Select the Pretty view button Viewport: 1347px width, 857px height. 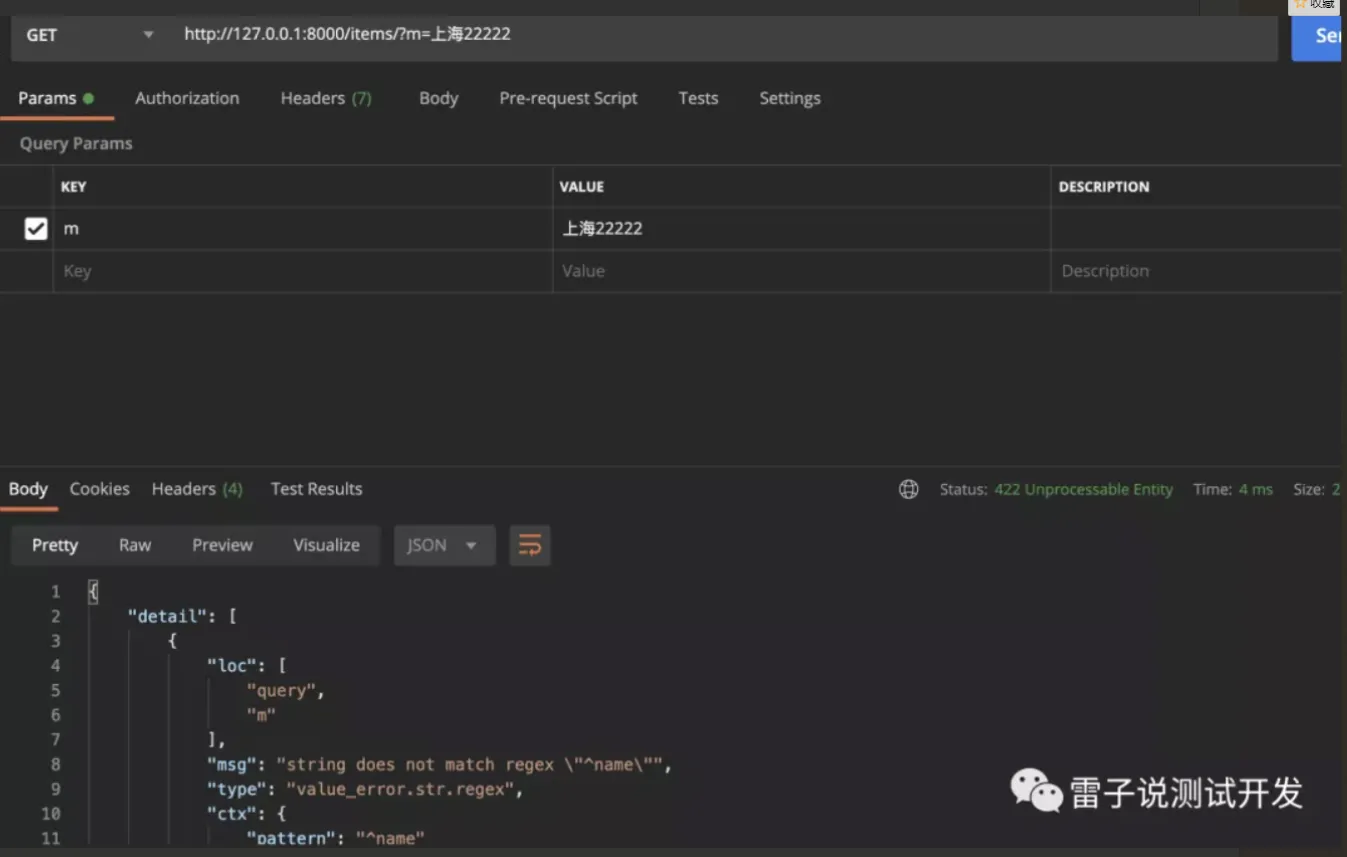tap(55, 545)
